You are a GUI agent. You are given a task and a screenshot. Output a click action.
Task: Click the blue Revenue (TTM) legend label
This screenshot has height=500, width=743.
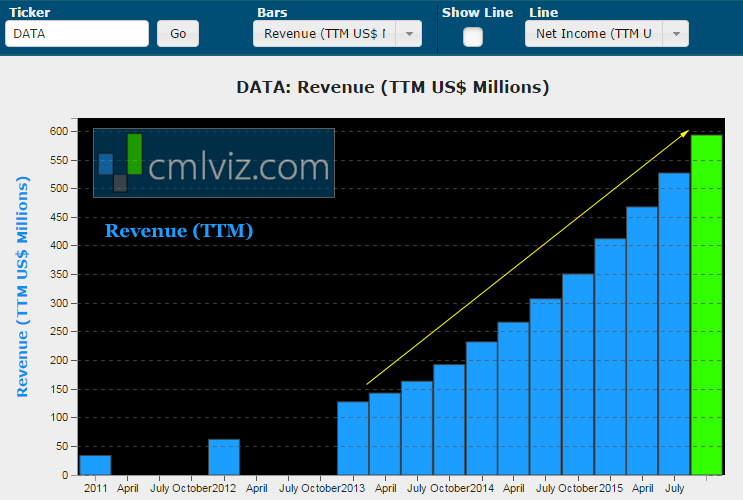(179, 231)
